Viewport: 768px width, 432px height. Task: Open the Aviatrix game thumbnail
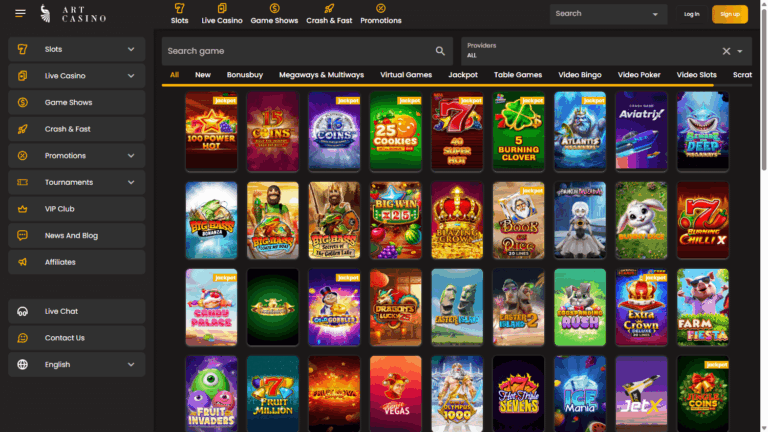pos(641,130)
